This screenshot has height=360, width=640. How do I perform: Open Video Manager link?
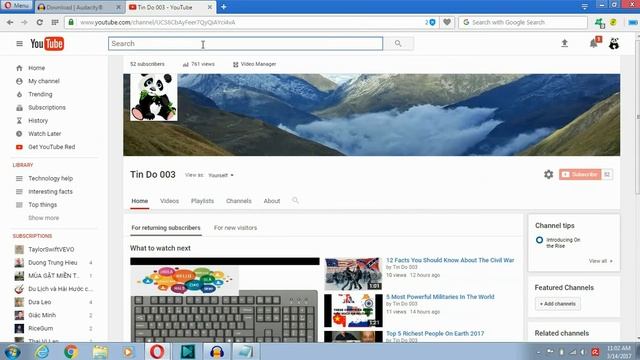[x=254, y=64]
